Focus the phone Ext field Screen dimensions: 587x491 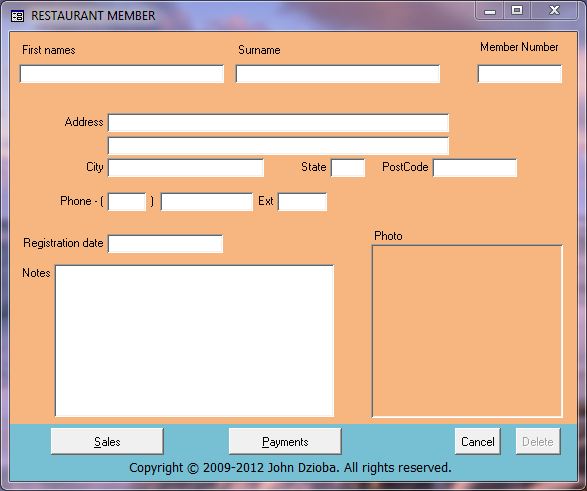click(x=302, y=202)
